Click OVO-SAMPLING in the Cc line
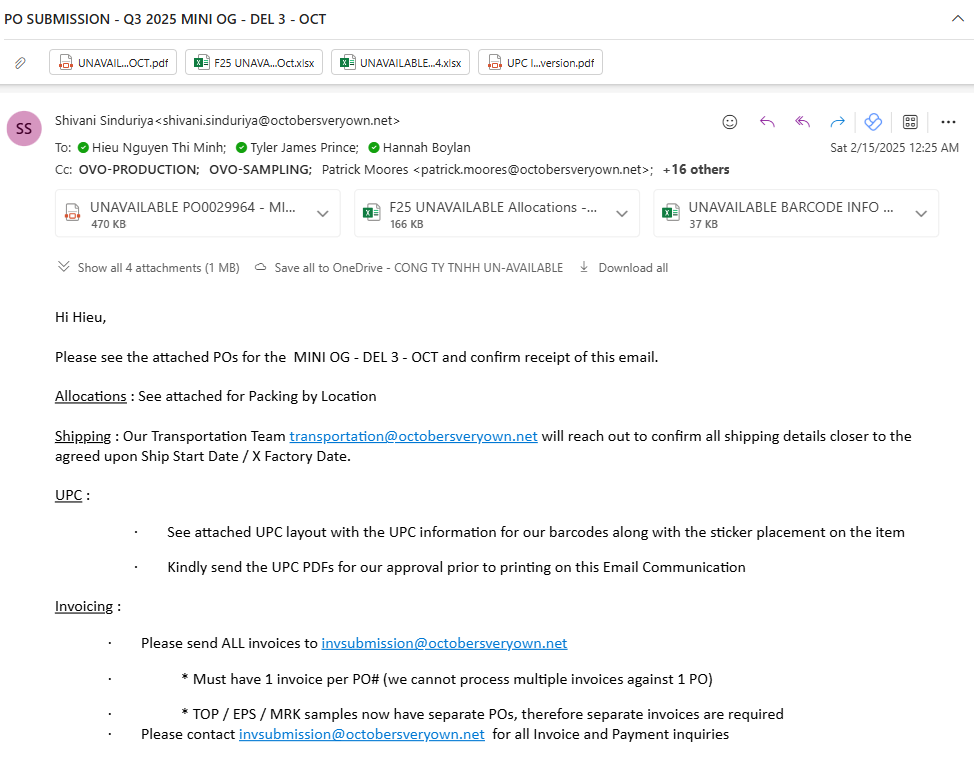 tap(260, 170)
